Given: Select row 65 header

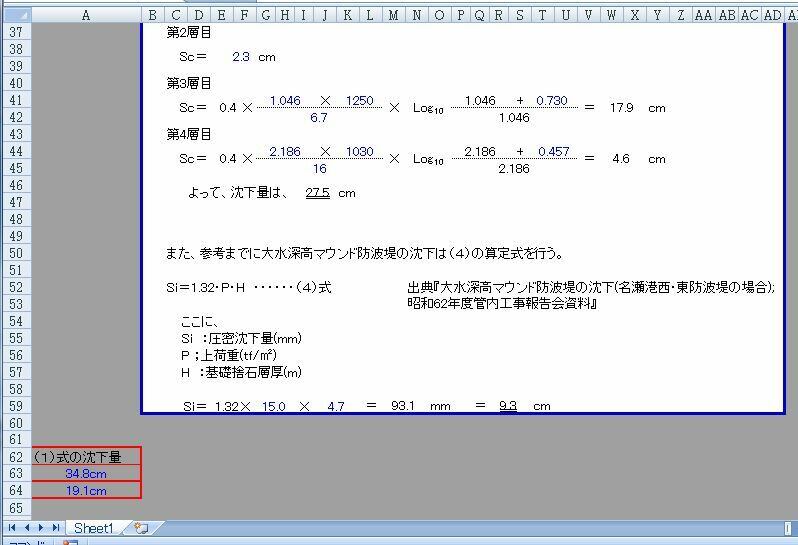Looking at the screenshot, I should [x=16, y=508].
